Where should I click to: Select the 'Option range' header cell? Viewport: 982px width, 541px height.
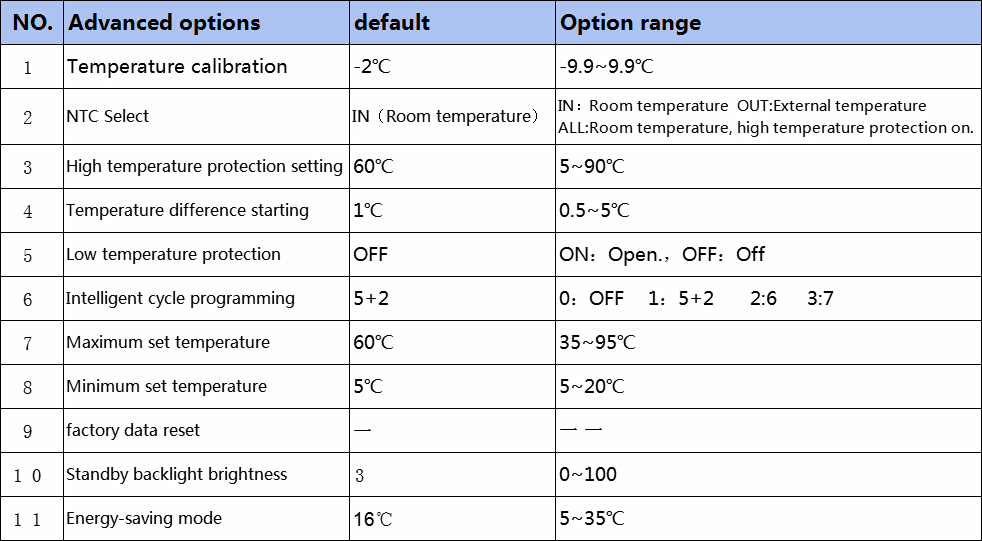pos(768,23)
